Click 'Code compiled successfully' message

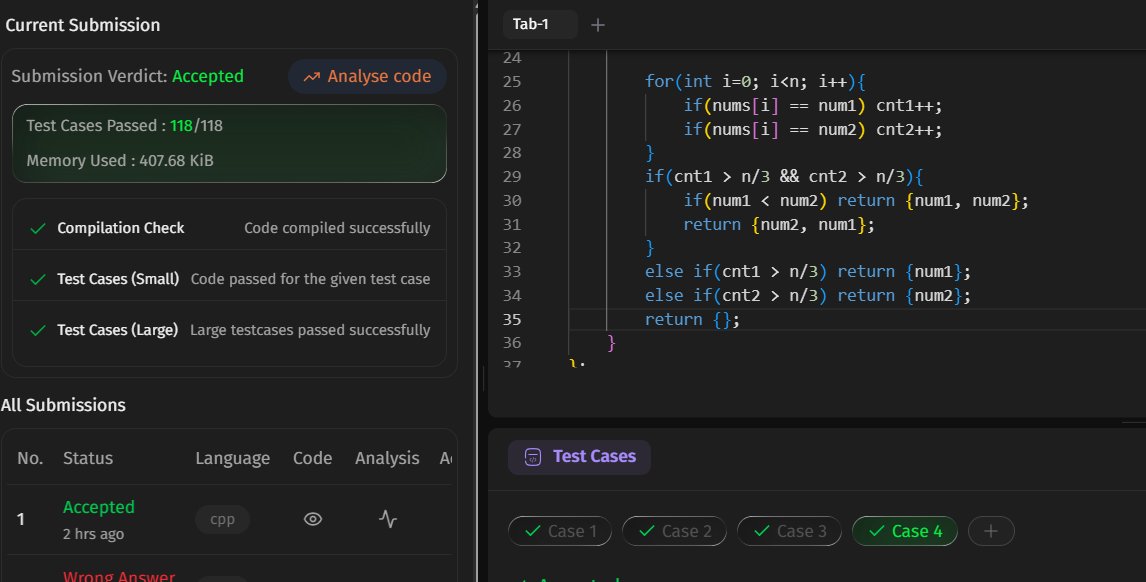coord(337,228)
